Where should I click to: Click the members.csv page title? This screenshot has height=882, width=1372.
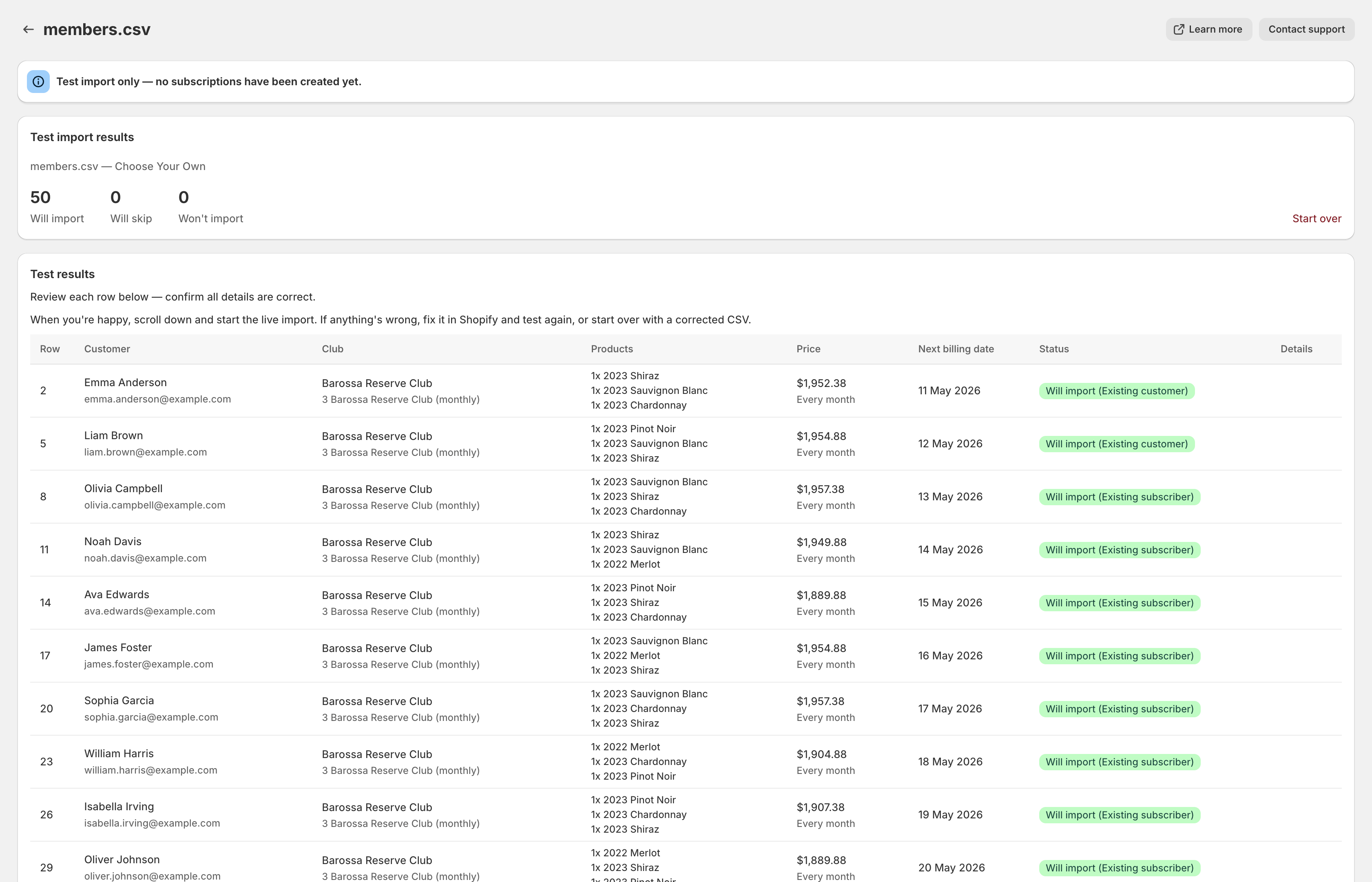coord(97,29)
